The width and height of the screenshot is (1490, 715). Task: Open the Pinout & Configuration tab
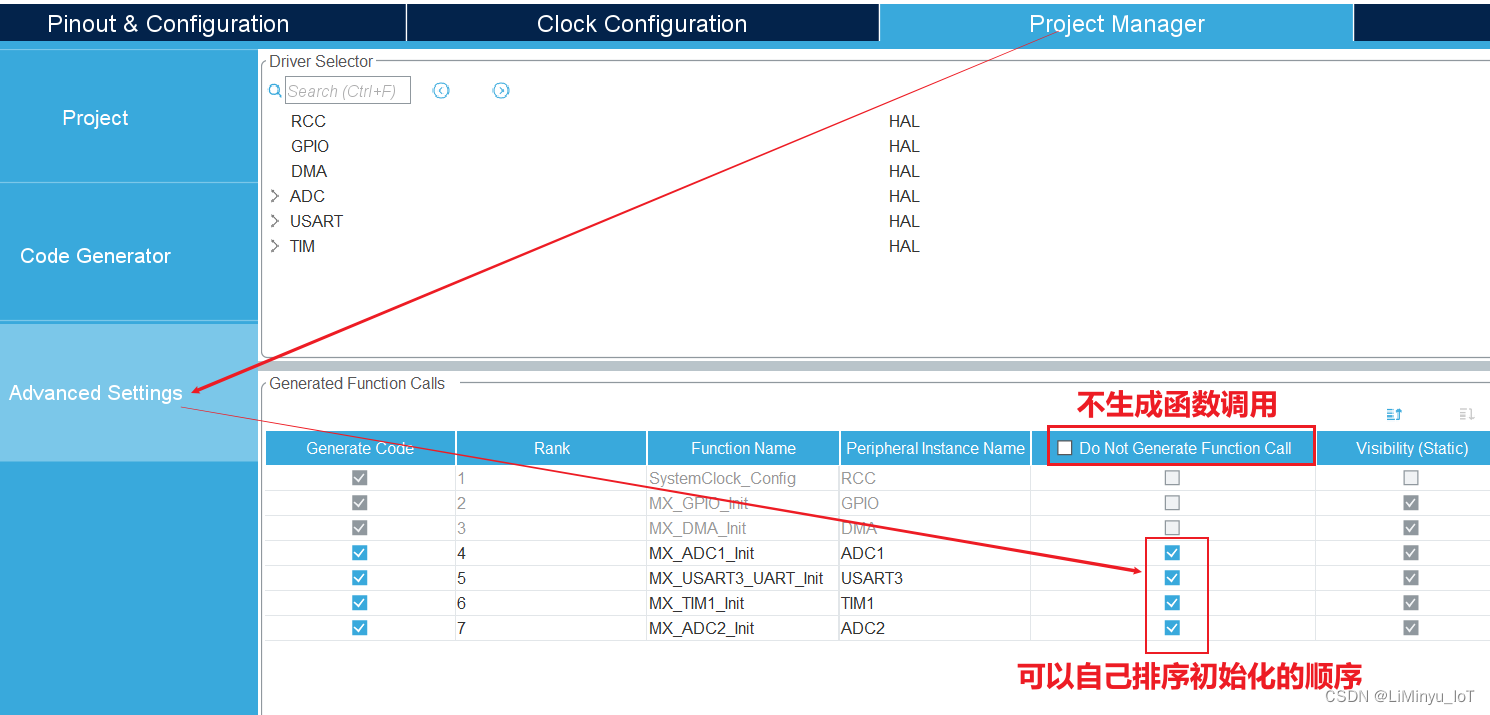[x=167, y=22]
